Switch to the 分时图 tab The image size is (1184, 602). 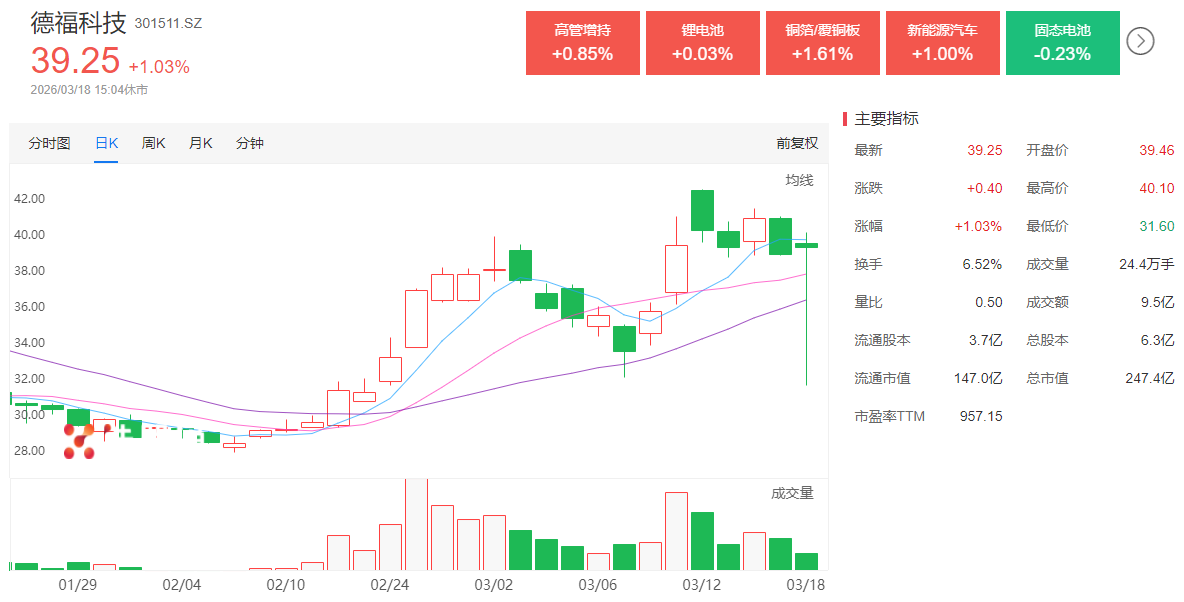49,143
